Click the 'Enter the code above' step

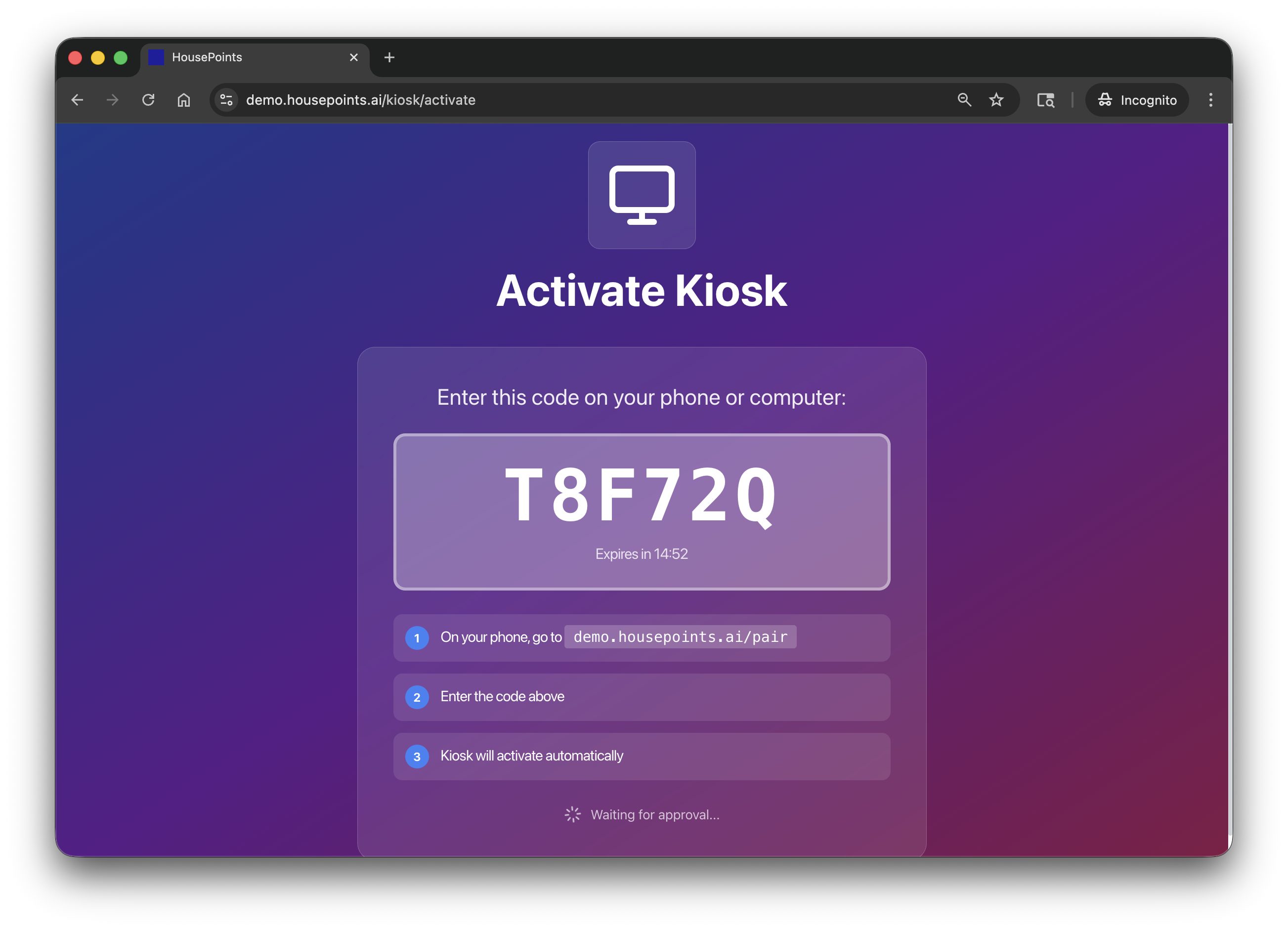point(642,697)
